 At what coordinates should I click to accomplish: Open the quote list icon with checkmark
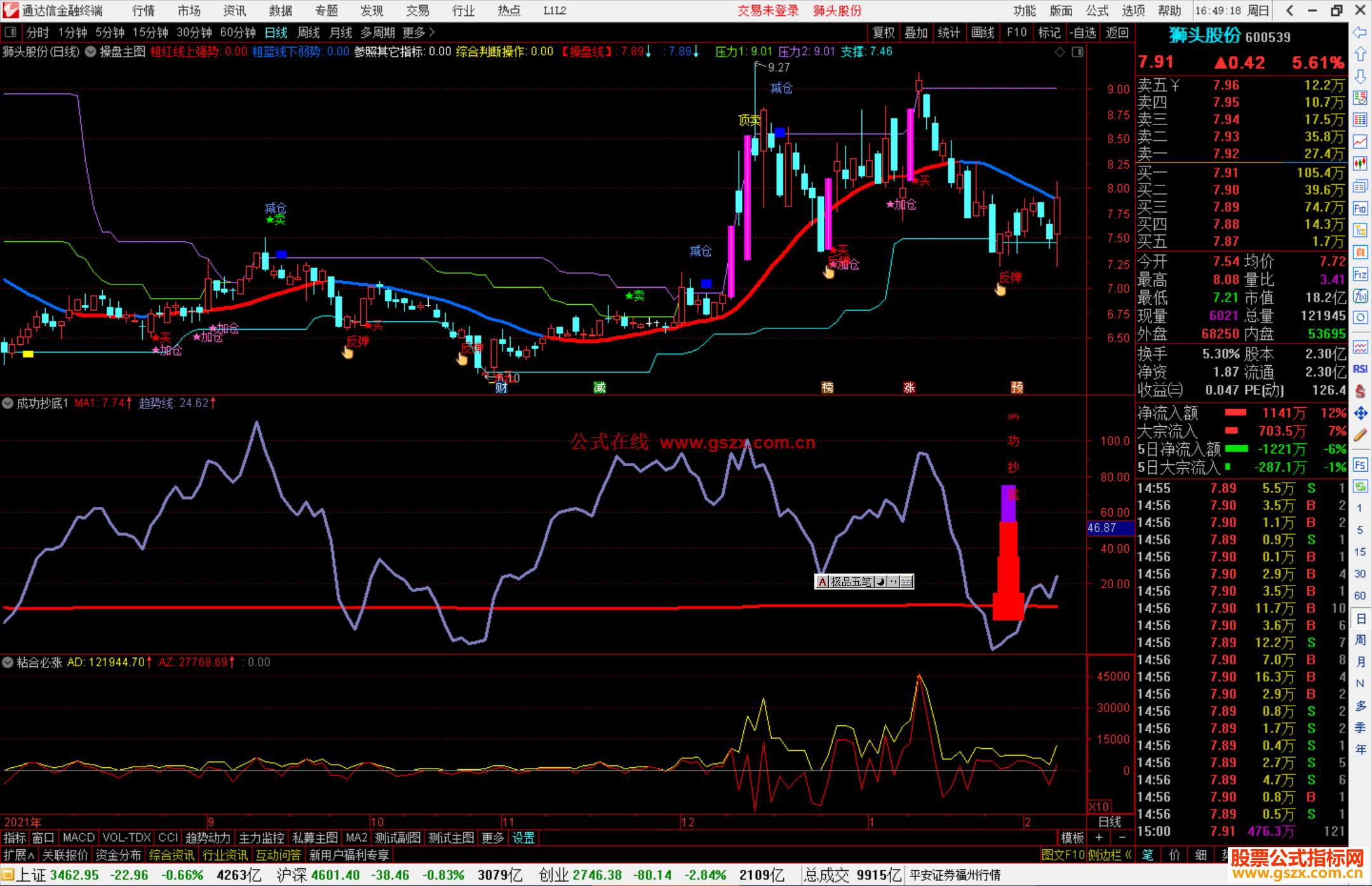1360,98
